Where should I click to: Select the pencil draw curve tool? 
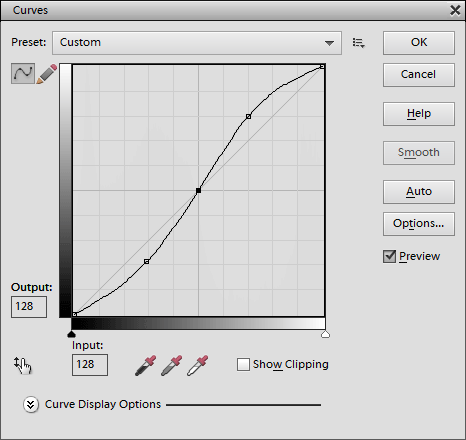click(x=47, y=74)
